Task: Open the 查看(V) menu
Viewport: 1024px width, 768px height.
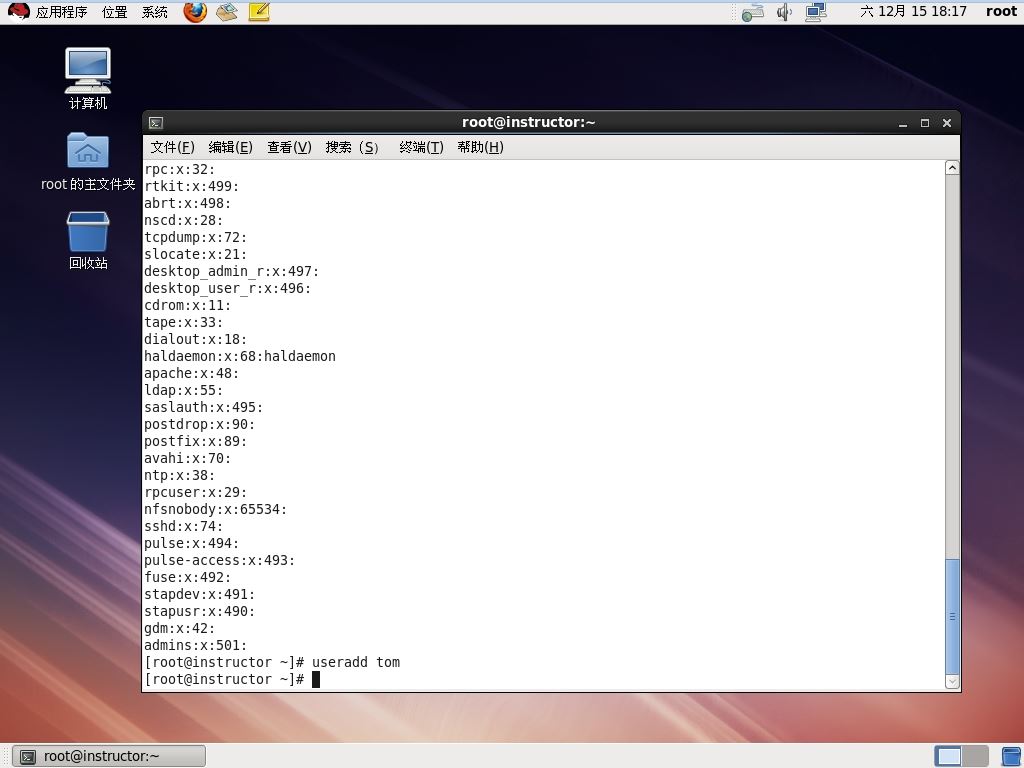Action: [x=289, y=147]
